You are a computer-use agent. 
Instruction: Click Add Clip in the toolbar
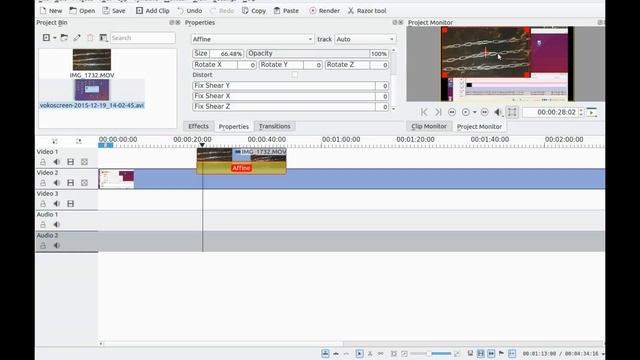point(153,11)
